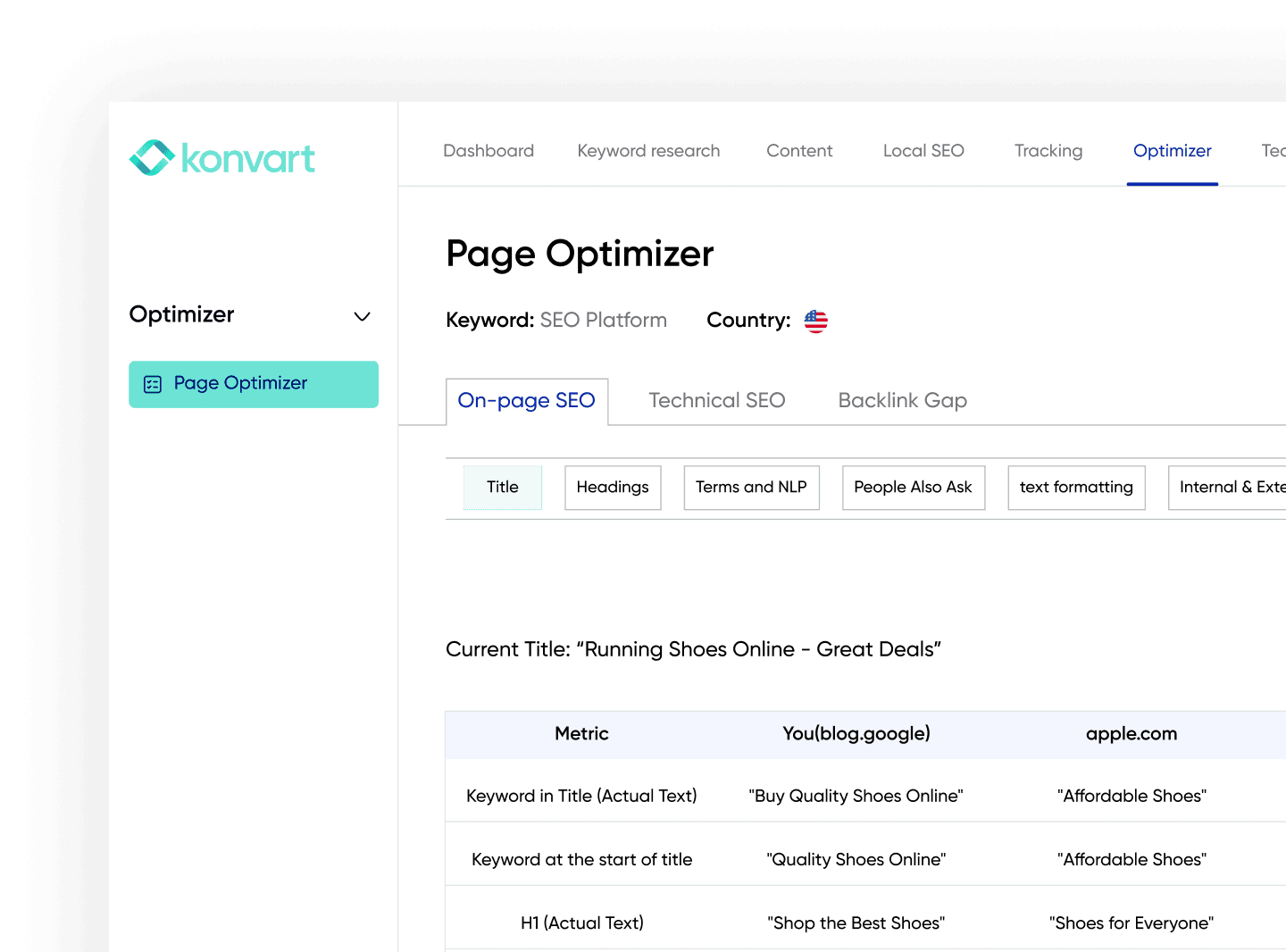Open the Backlink Gap tab
Screen dimensions: 1286x952
902,400
